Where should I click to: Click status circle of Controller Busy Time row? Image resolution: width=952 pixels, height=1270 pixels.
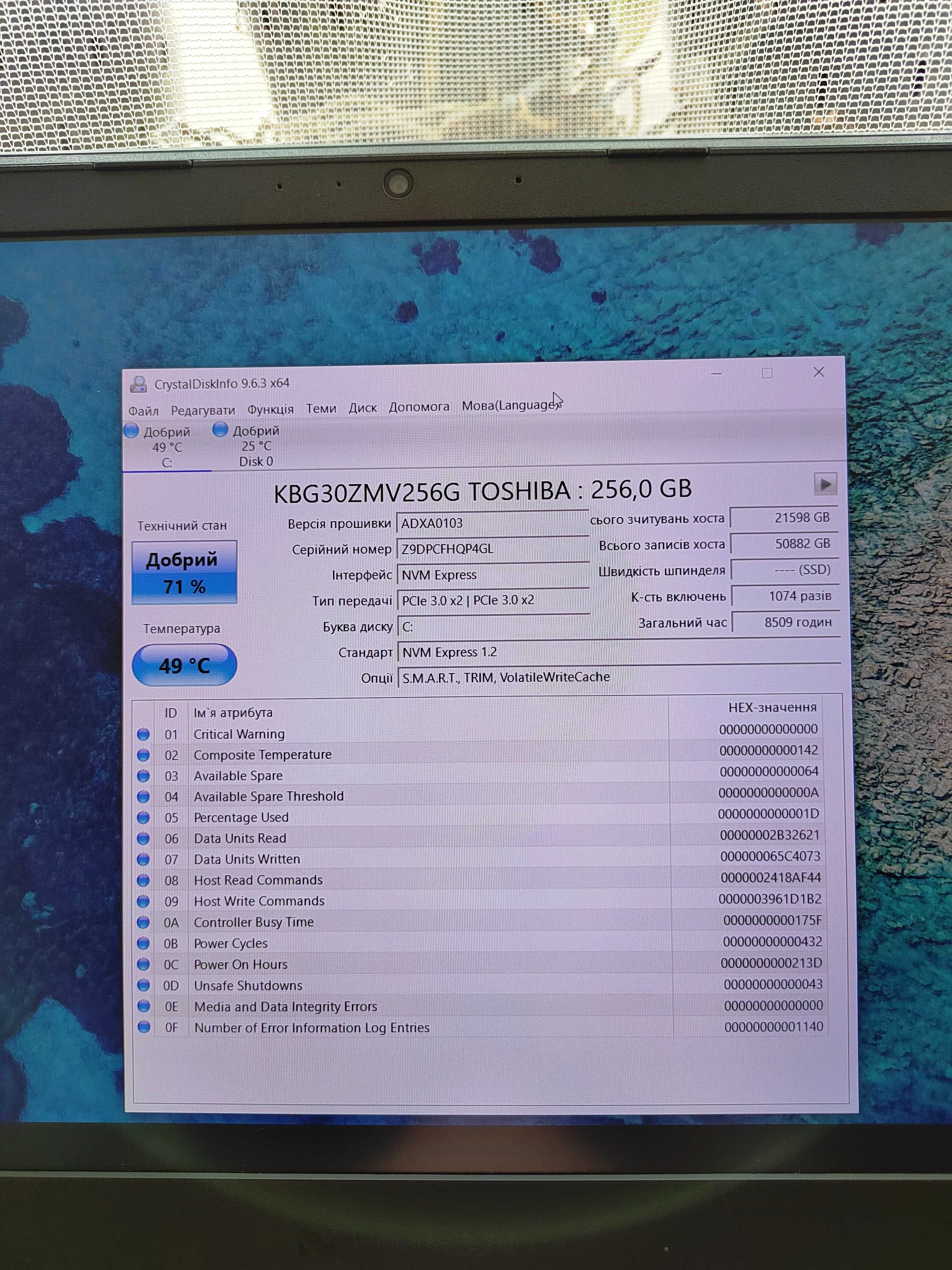(143, 923)
